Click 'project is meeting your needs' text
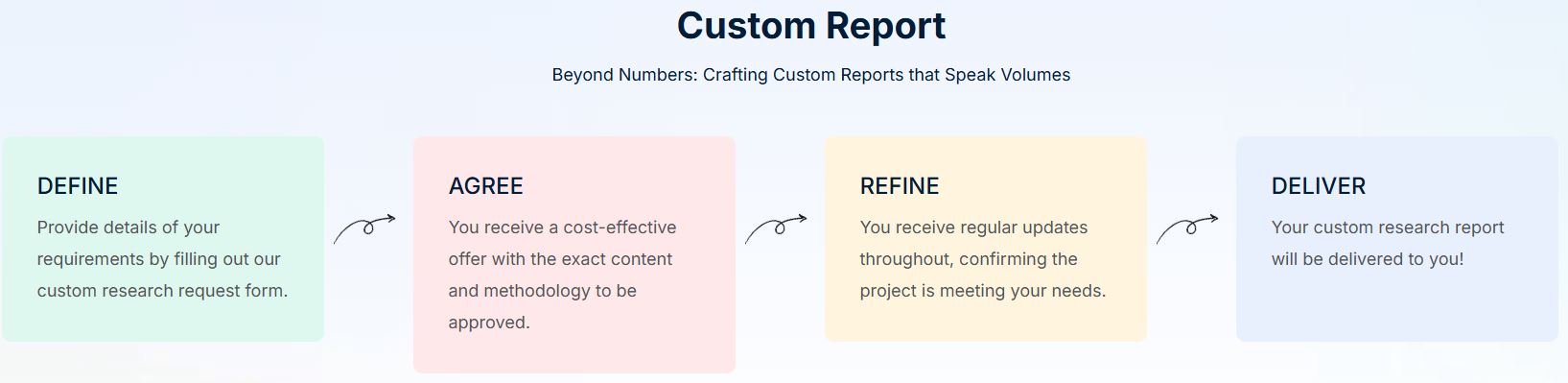The height and width of the screenshot is (383, 1568). click(983, 291)
